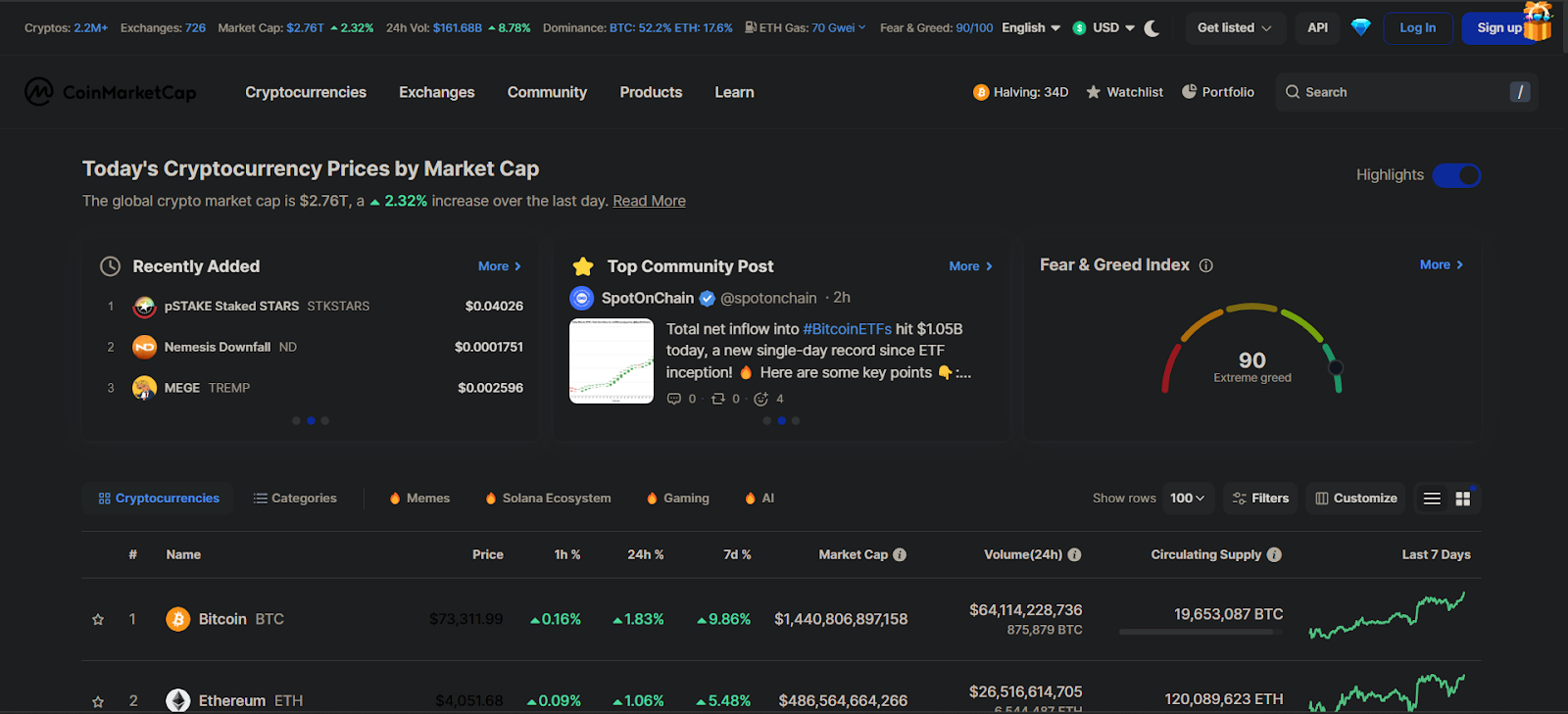Screen dimensions: 1568x714
Task: Click the ETH gas pump icon
Action: point(751,27)
